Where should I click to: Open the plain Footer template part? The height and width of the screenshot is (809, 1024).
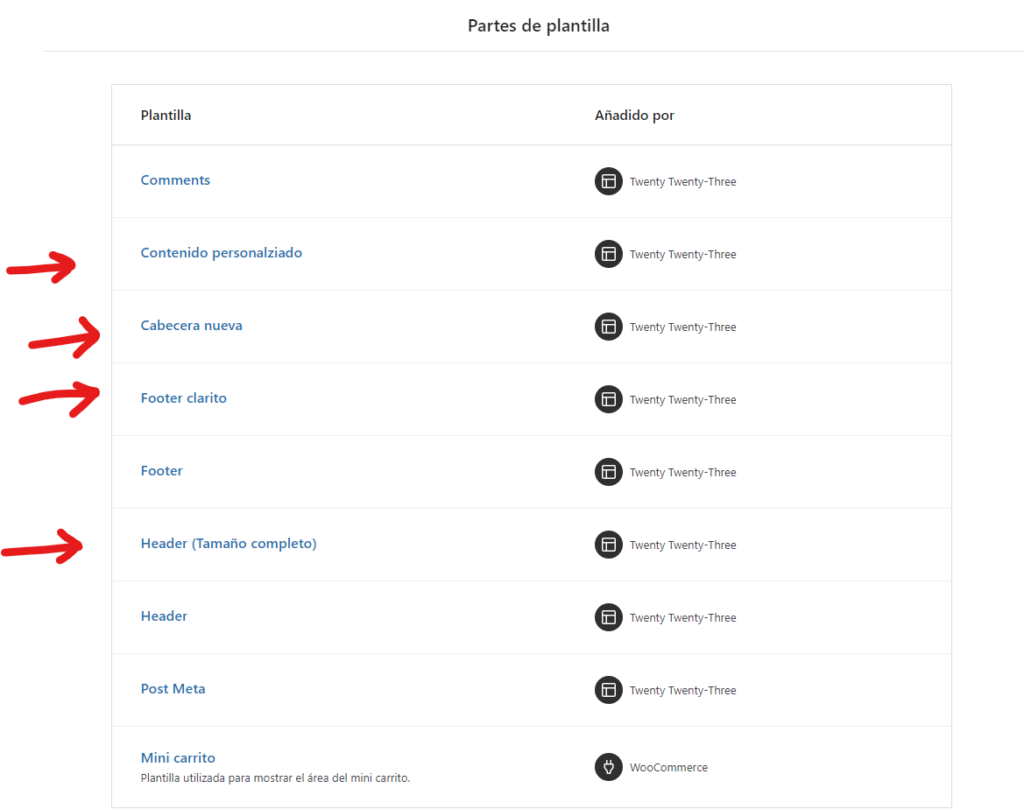161,471
